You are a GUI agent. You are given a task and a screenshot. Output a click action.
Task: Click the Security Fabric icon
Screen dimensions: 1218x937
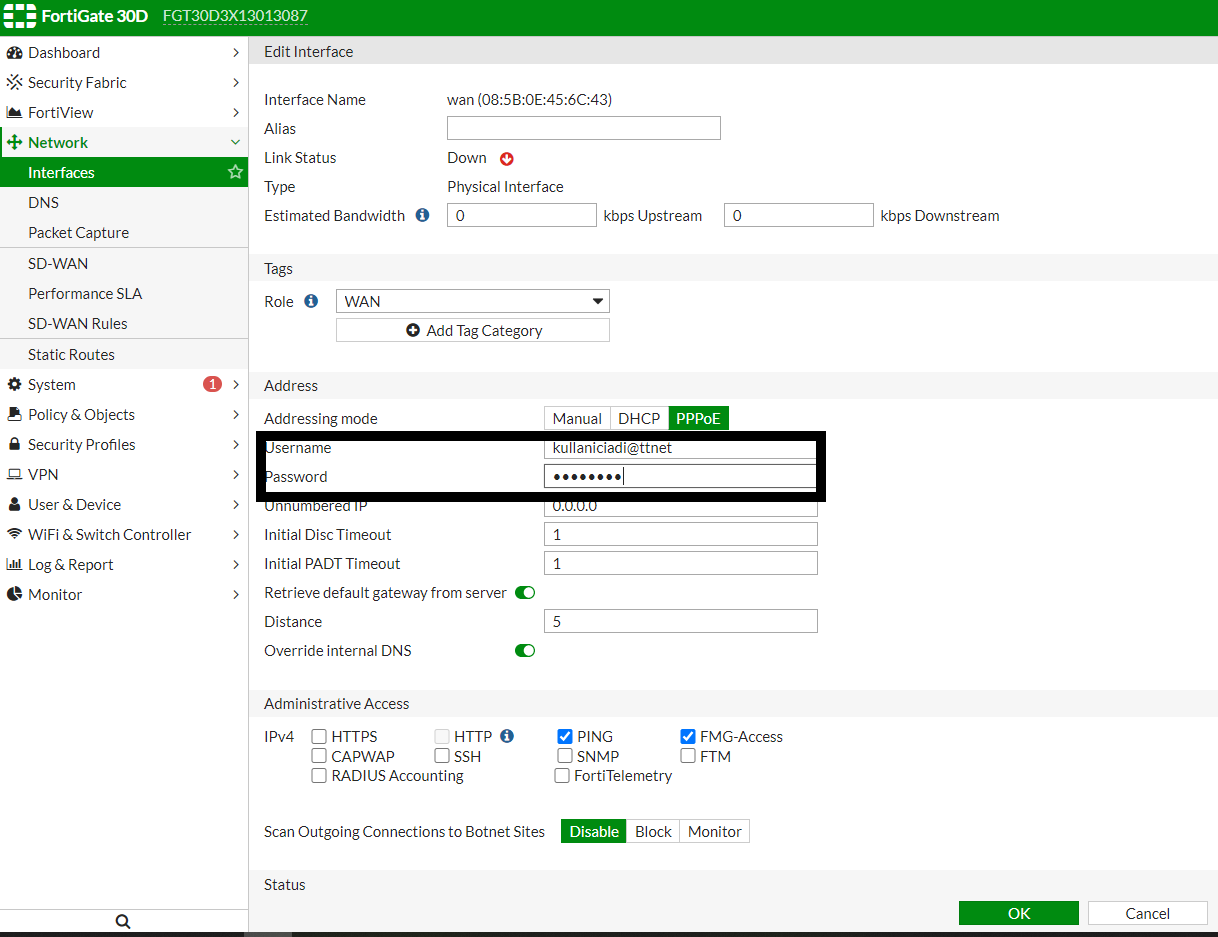click(x=14, y=83)
